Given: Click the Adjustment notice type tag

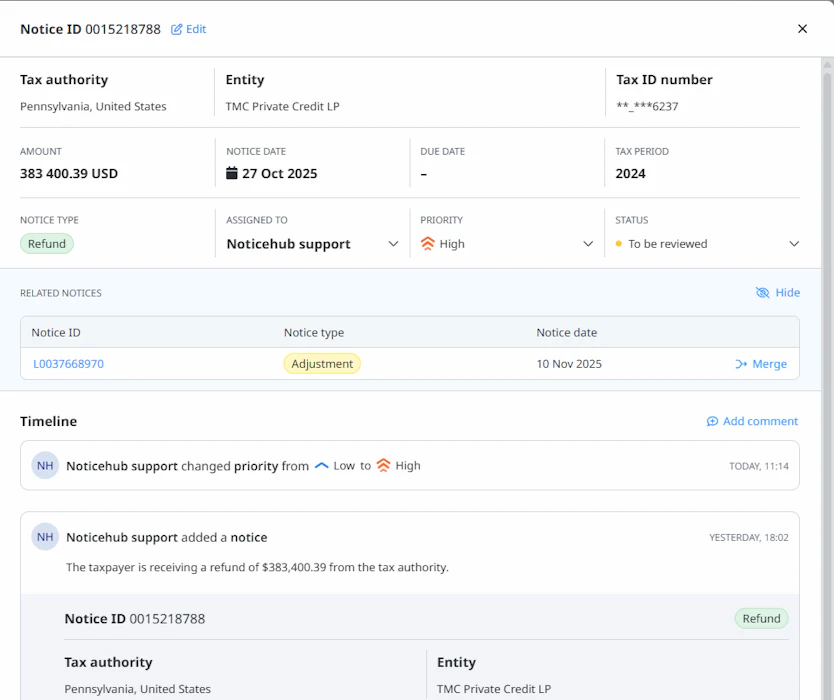Looking at the screenshot, I should [322, 364].
